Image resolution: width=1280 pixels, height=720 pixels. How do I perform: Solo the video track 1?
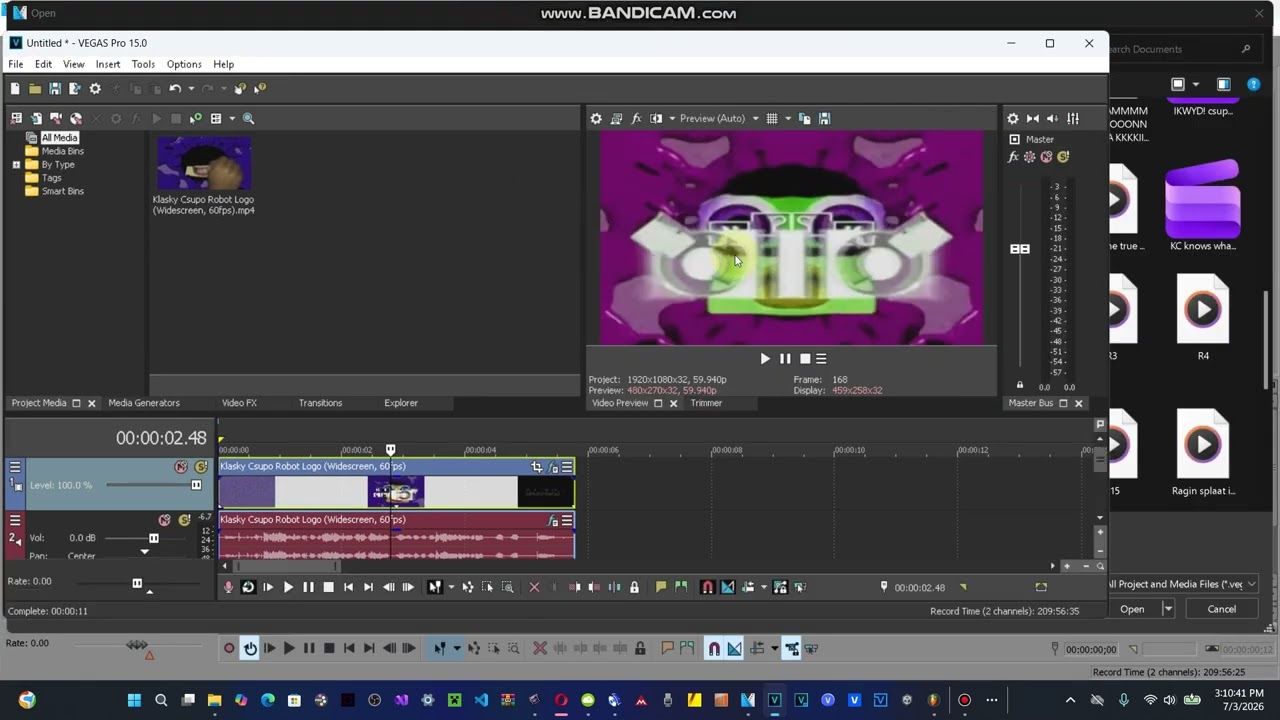point(201,467)
